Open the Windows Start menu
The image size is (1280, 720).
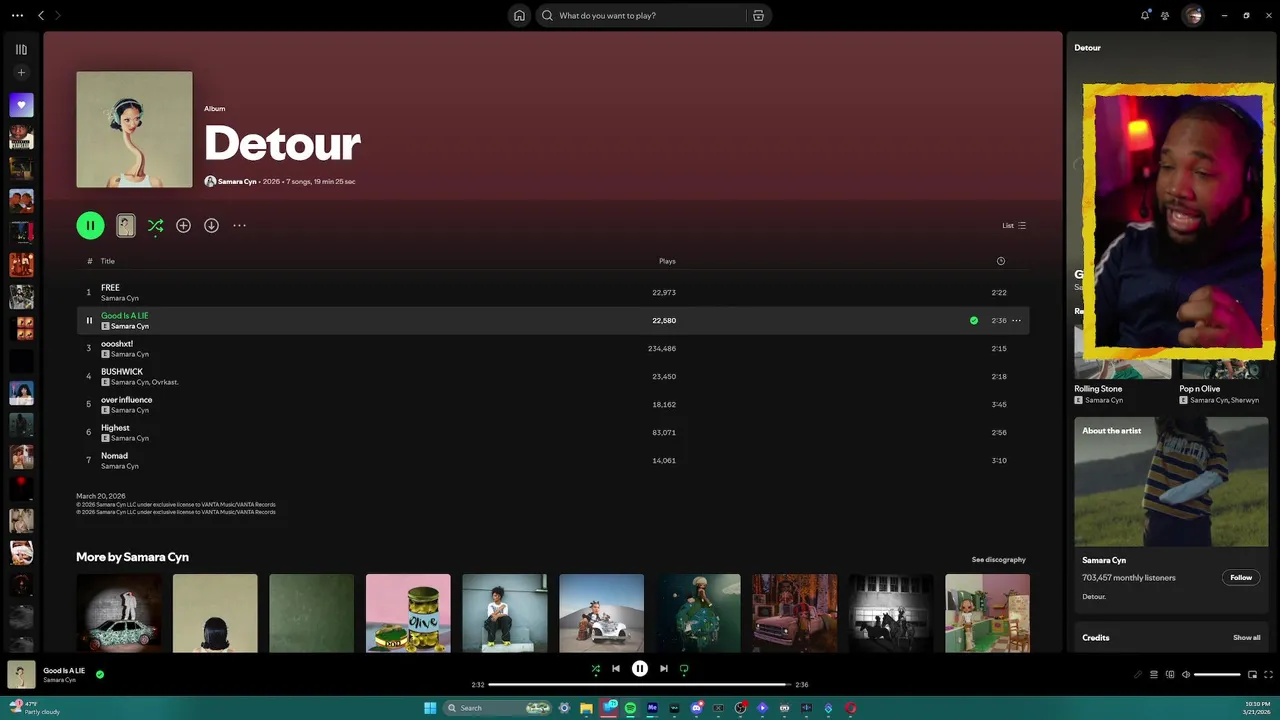pyautogui.click(x=430, y=708)
